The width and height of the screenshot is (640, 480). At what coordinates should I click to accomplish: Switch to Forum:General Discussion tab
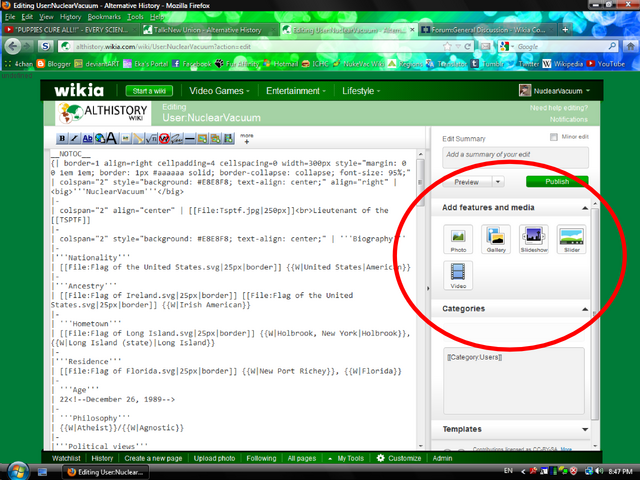tap(488, 30)
